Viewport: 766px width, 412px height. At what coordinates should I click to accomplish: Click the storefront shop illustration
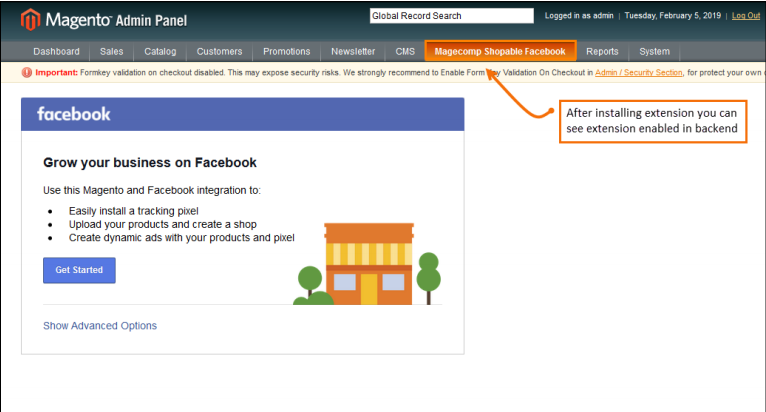pos(368,264)
